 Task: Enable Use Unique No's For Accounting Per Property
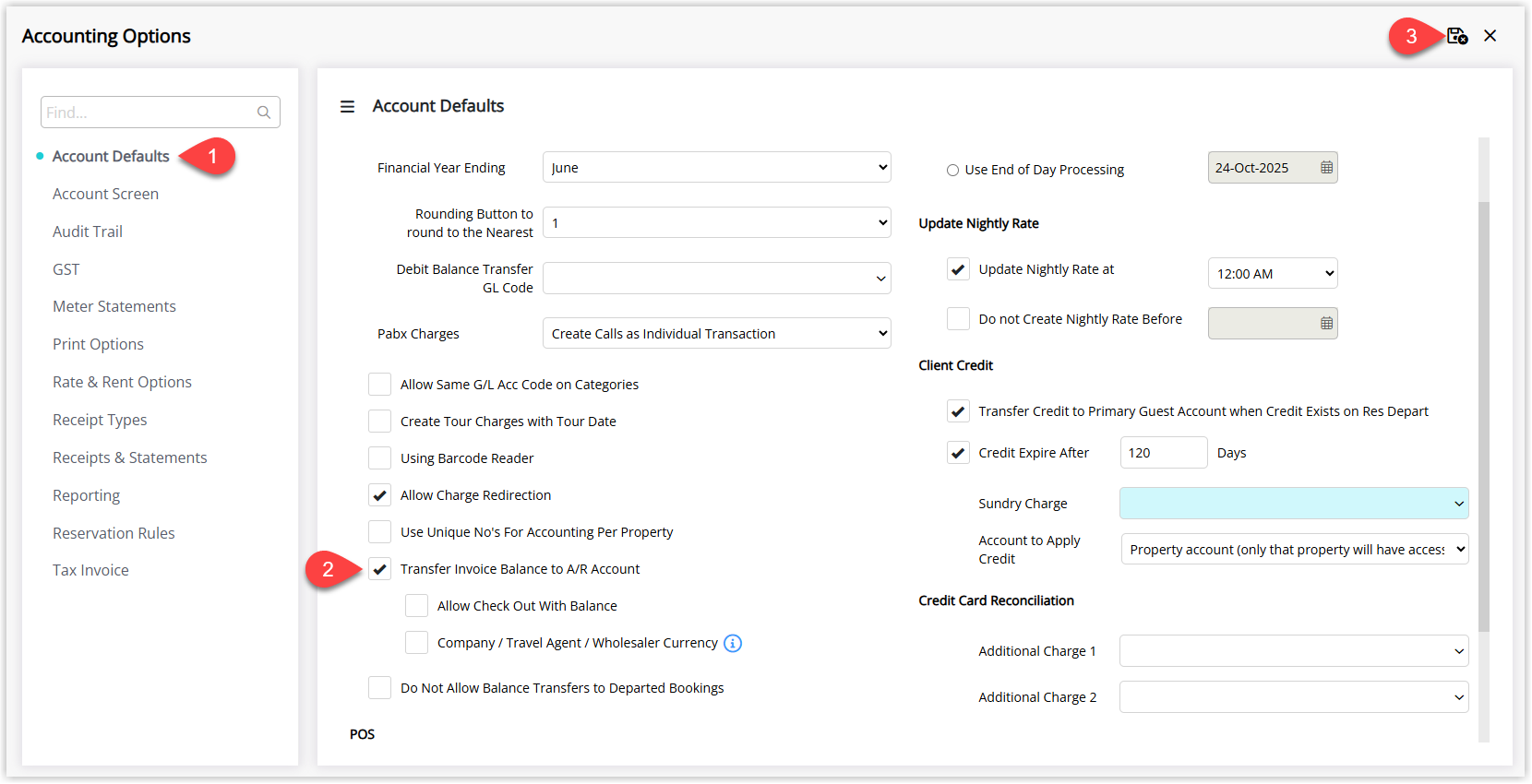[379, 531]
